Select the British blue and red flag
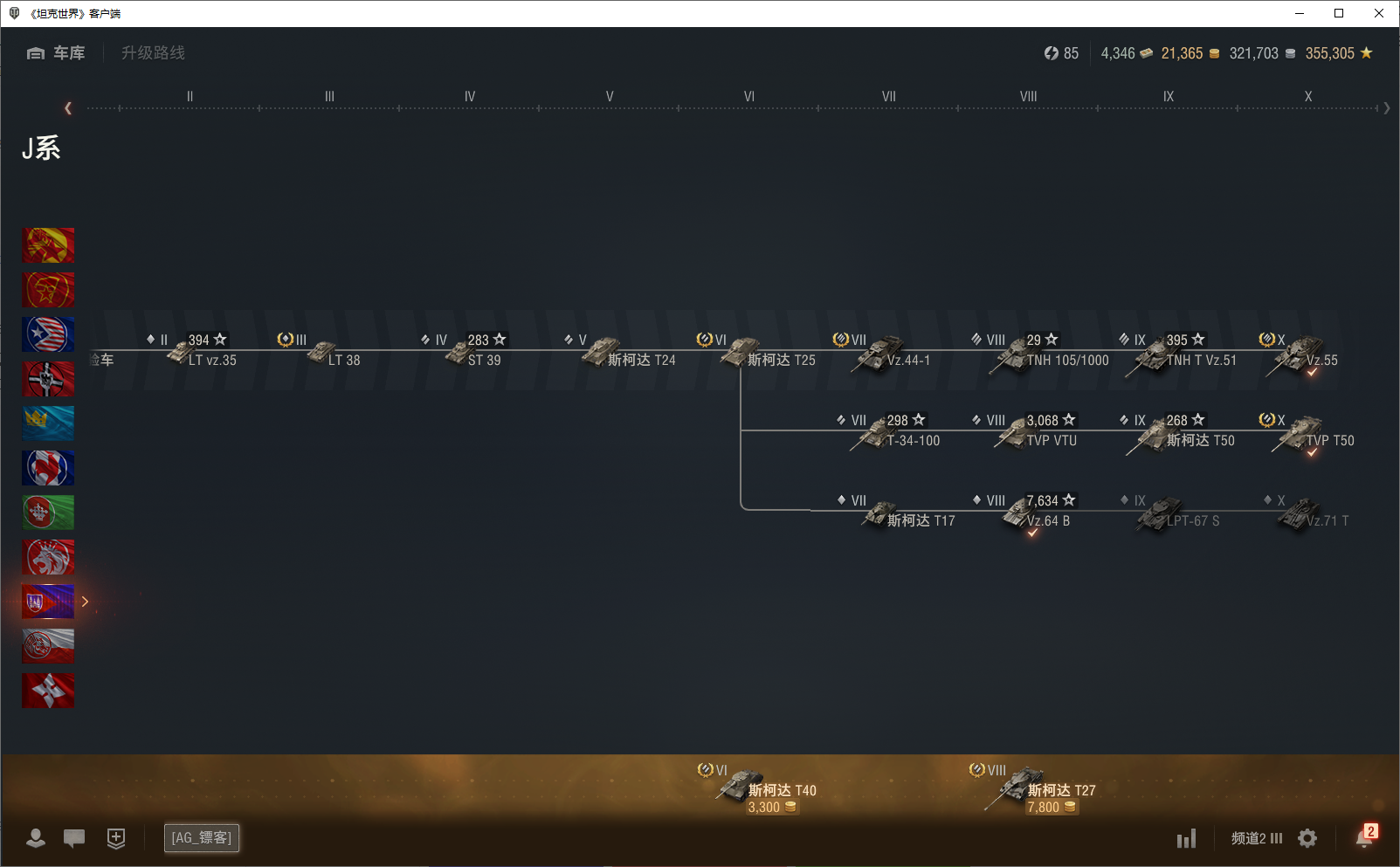The width and height of the screenshot is (1400, 867). [48, 468]
